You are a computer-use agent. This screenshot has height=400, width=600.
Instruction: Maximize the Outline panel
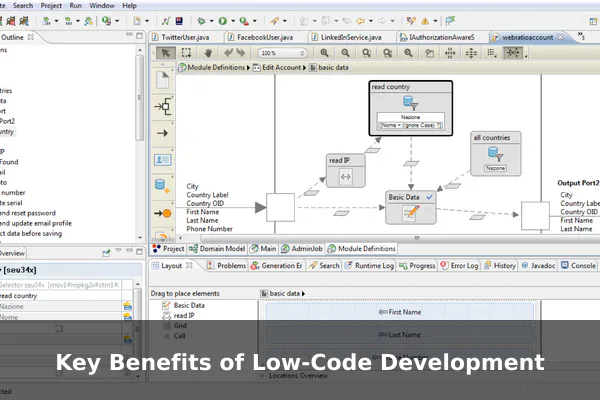click(139, 36)
